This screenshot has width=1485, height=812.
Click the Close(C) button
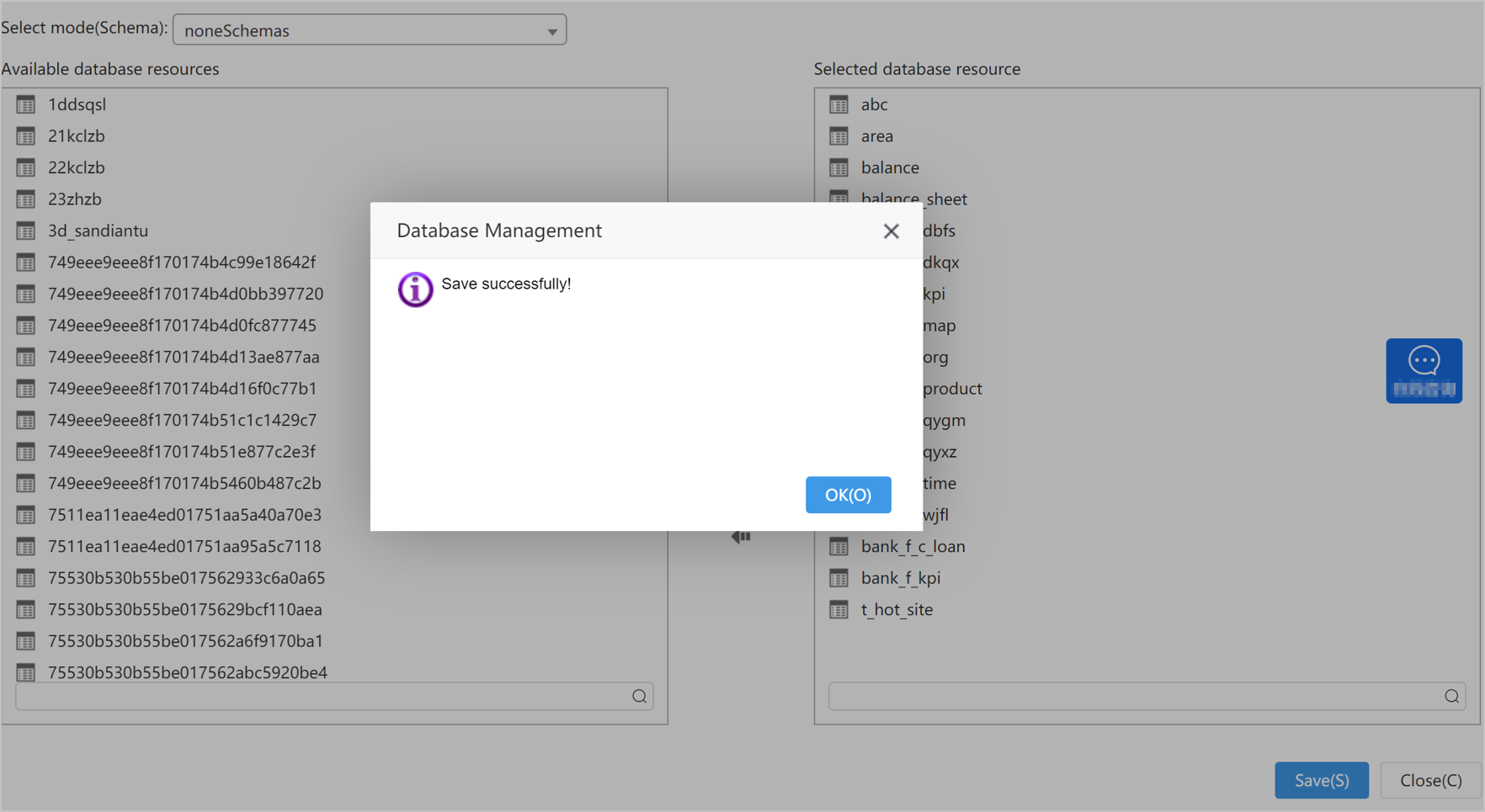point(1430,780)
